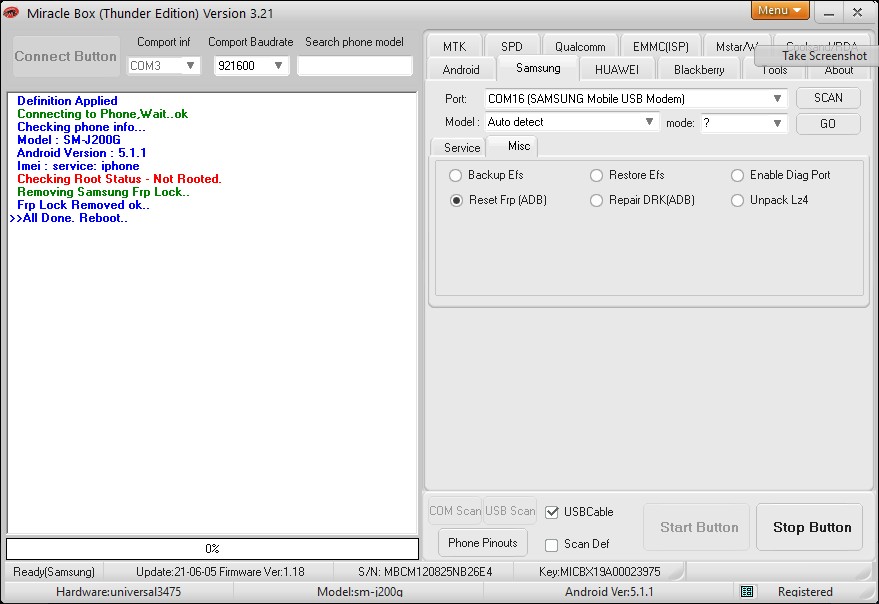This screenshot has height=604, width=879.
Task: Switch to the About tab
Action: point(838,71)
